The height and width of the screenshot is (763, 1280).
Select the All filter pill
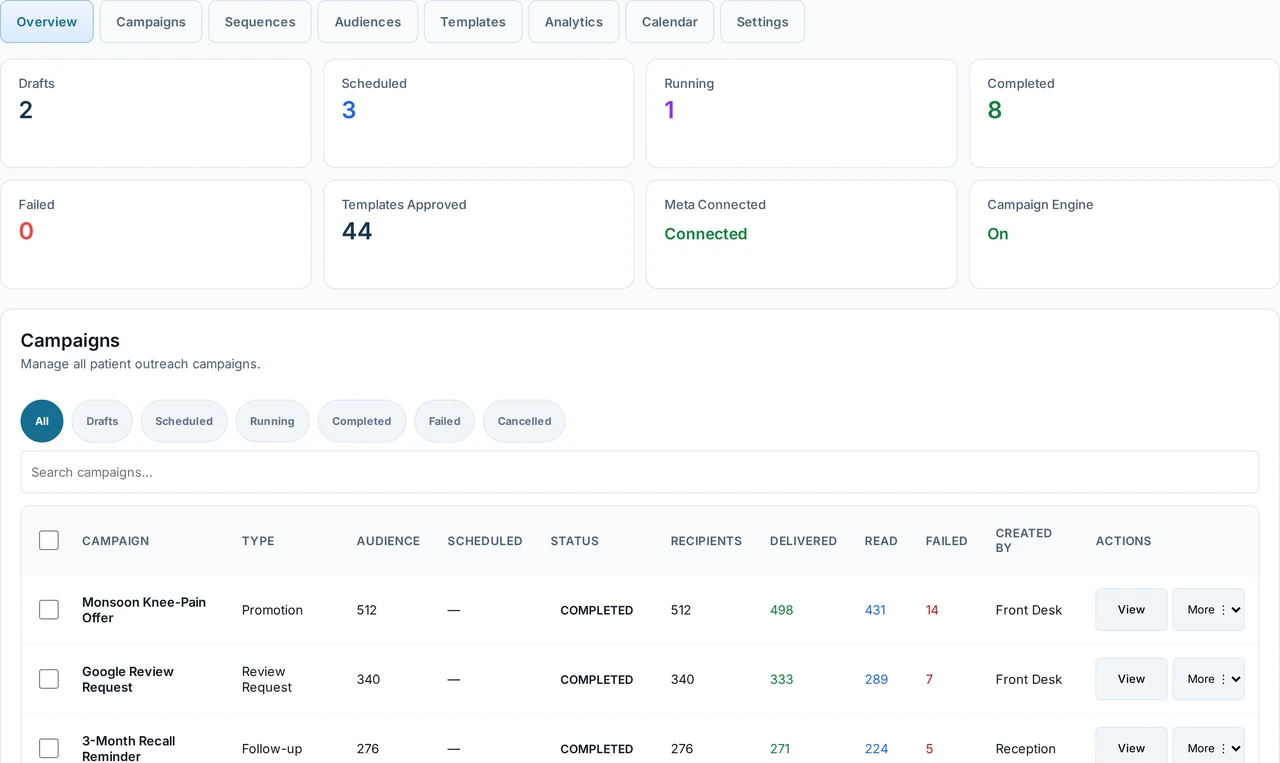(x=42, y=421)
